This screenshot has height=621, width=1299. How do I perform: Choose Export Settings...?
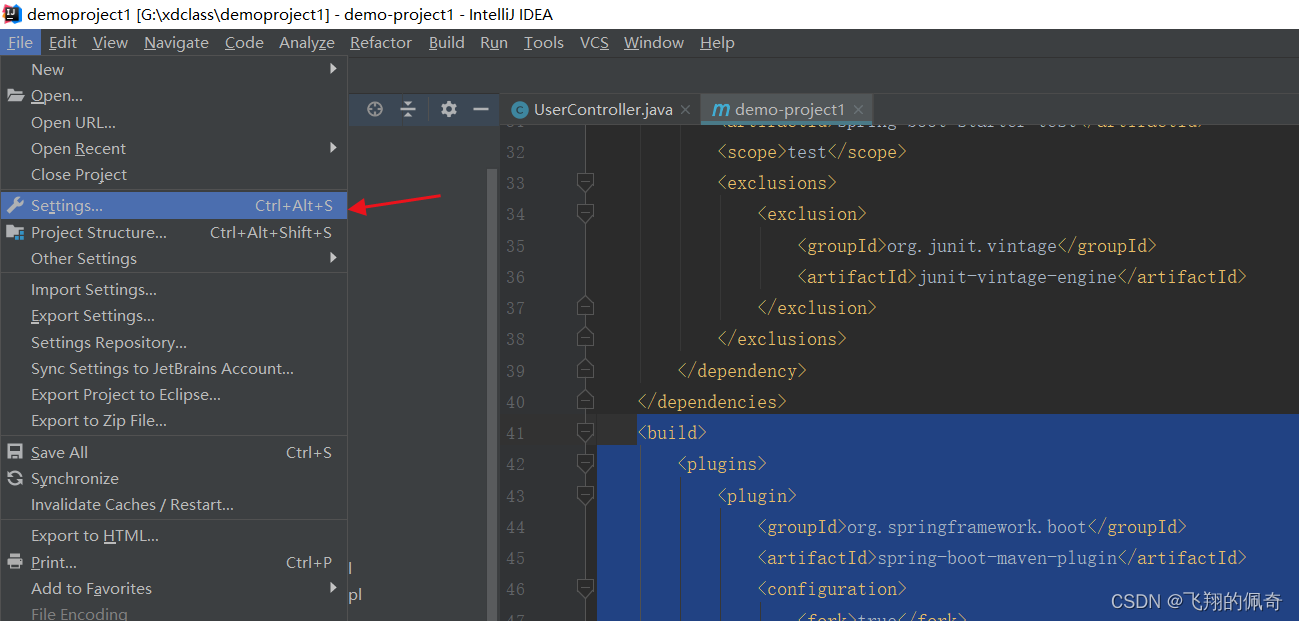(x=174, y=315)
